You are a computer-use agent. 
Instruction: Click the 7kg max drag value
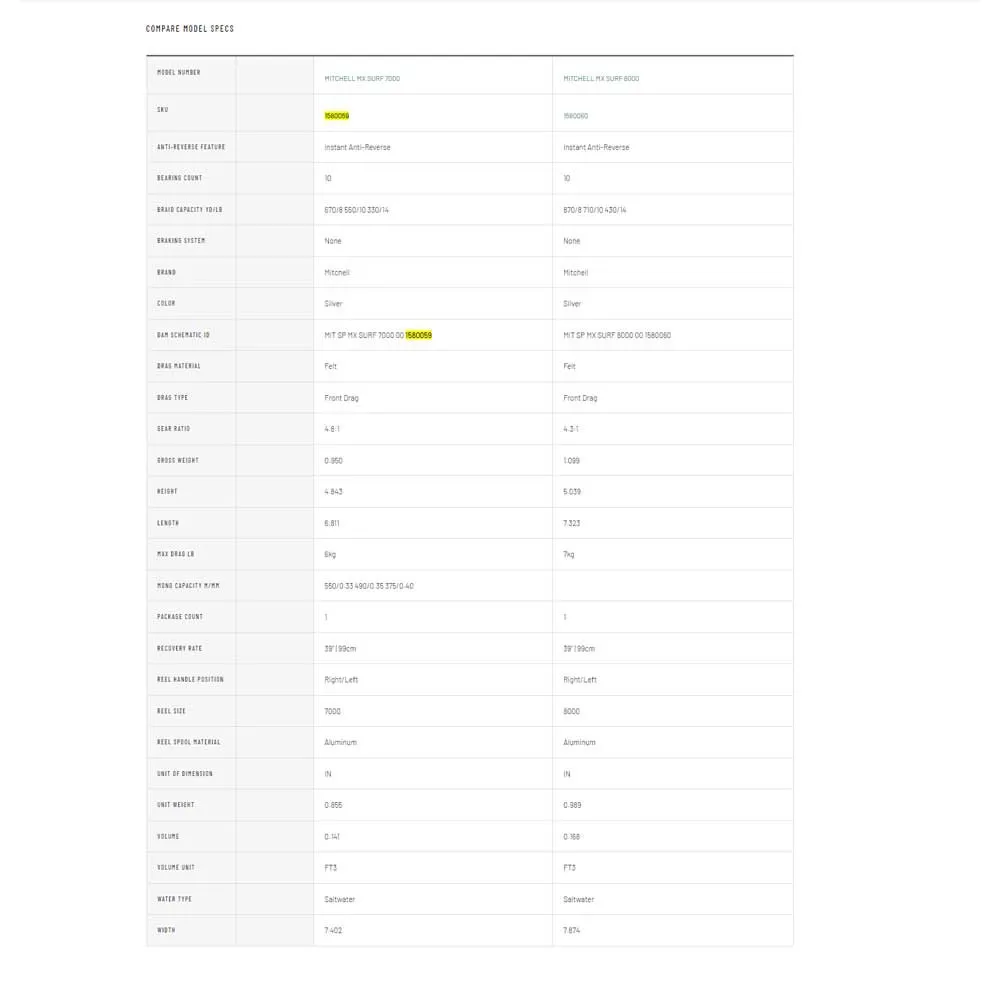569,554
